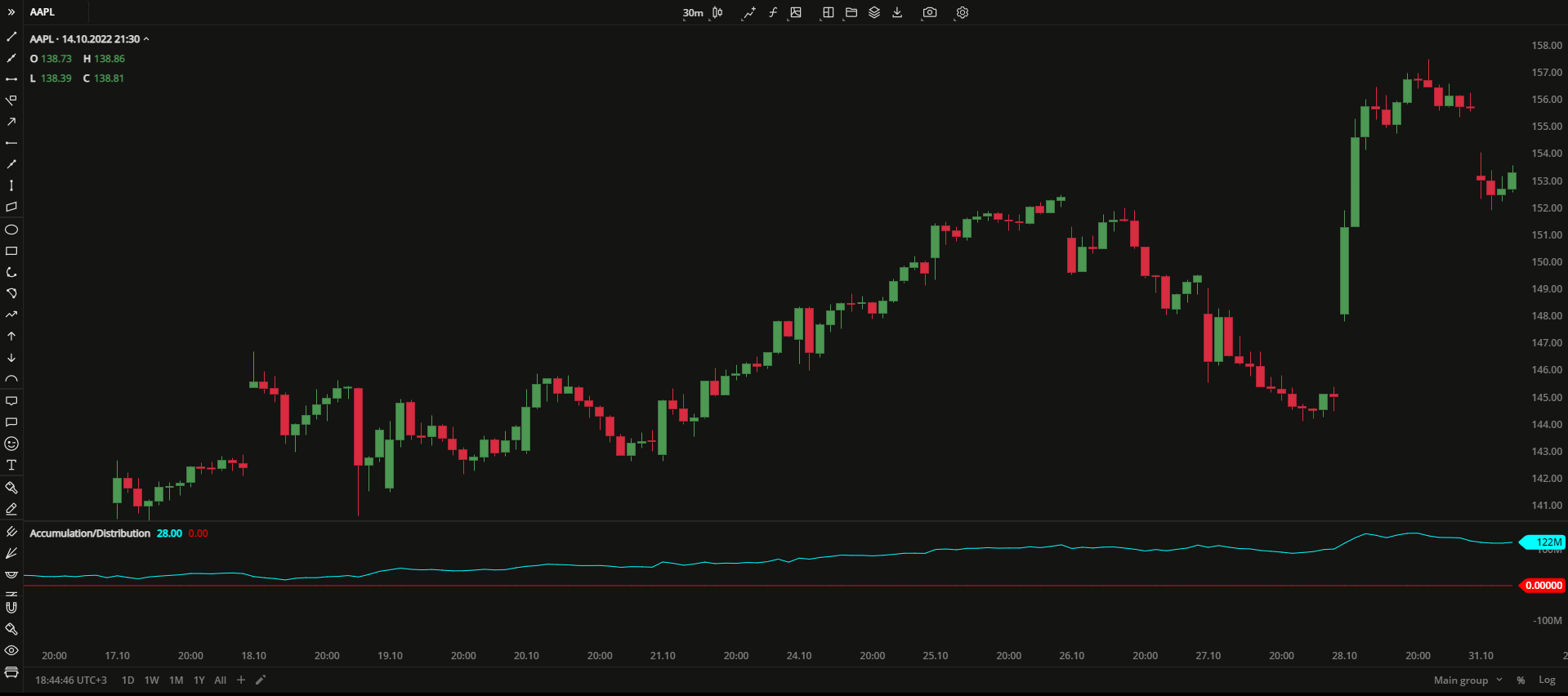Screen dimensions: 1568x696
Task: Add a custom time range with plus
Action: click(241, 680)
